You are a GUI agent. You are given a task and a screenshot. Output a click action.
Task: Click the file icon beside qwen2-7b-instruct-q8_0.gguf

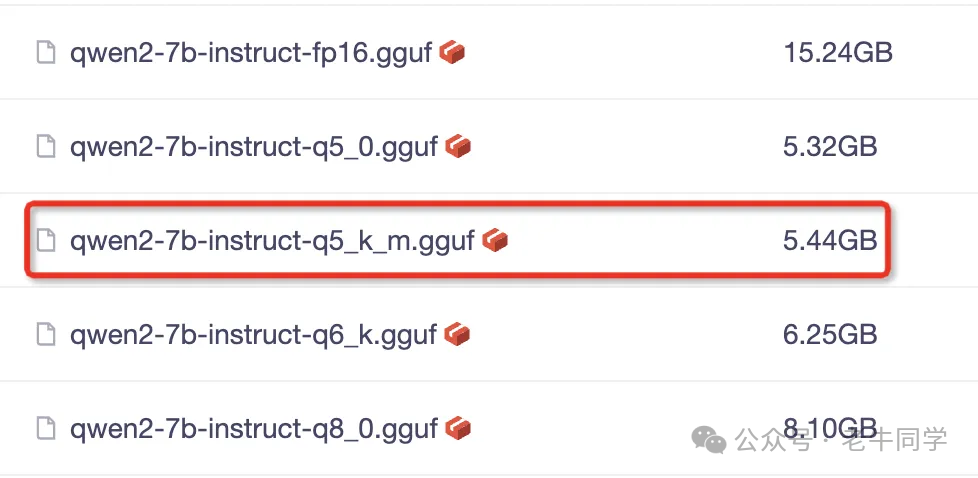46,429
